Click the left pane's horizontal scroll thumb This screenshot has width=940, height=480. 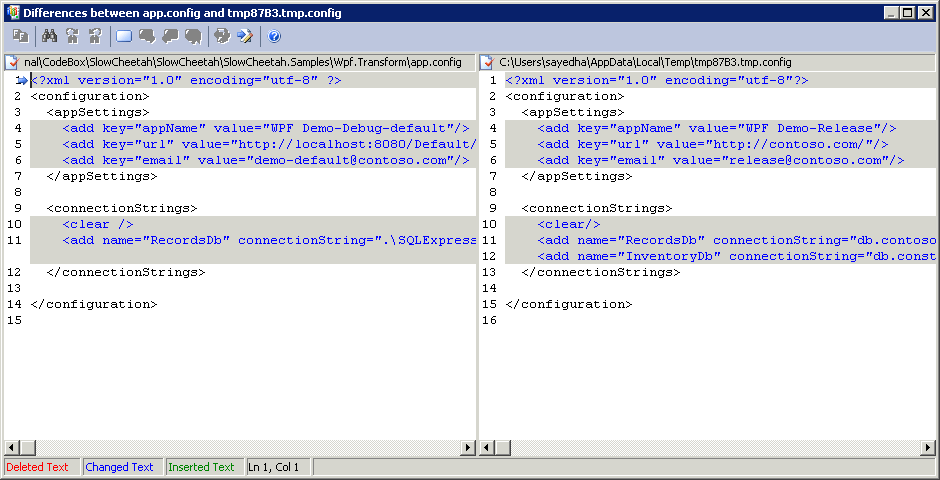28,447
